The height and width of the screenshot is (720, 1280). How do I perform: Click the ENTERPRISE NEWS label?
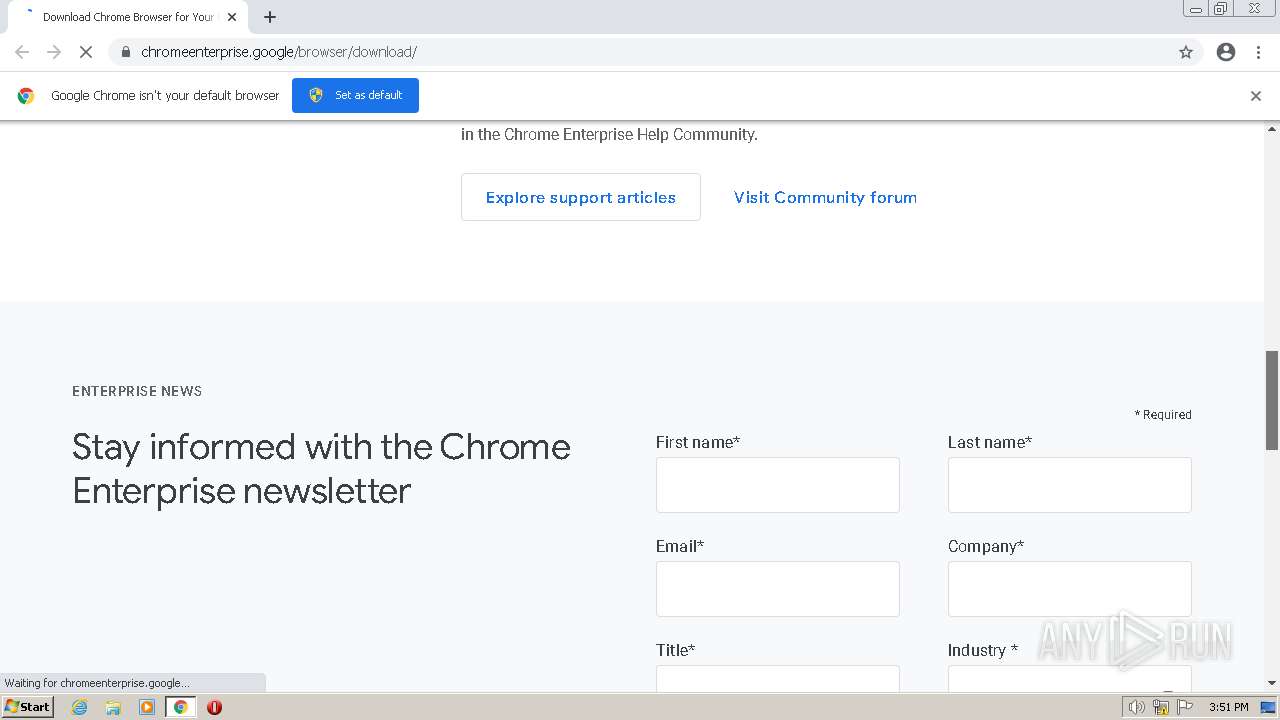point(137,391)
